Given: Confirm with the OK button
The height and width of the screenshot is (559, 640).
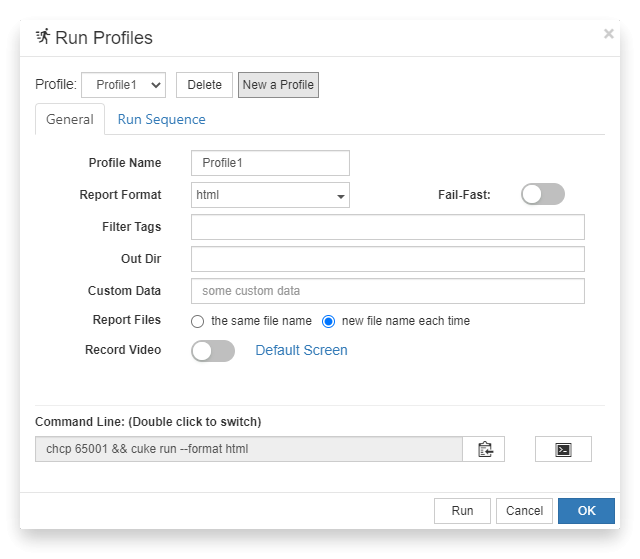Looking at the screenshot, I should click(x=586, y=511).
